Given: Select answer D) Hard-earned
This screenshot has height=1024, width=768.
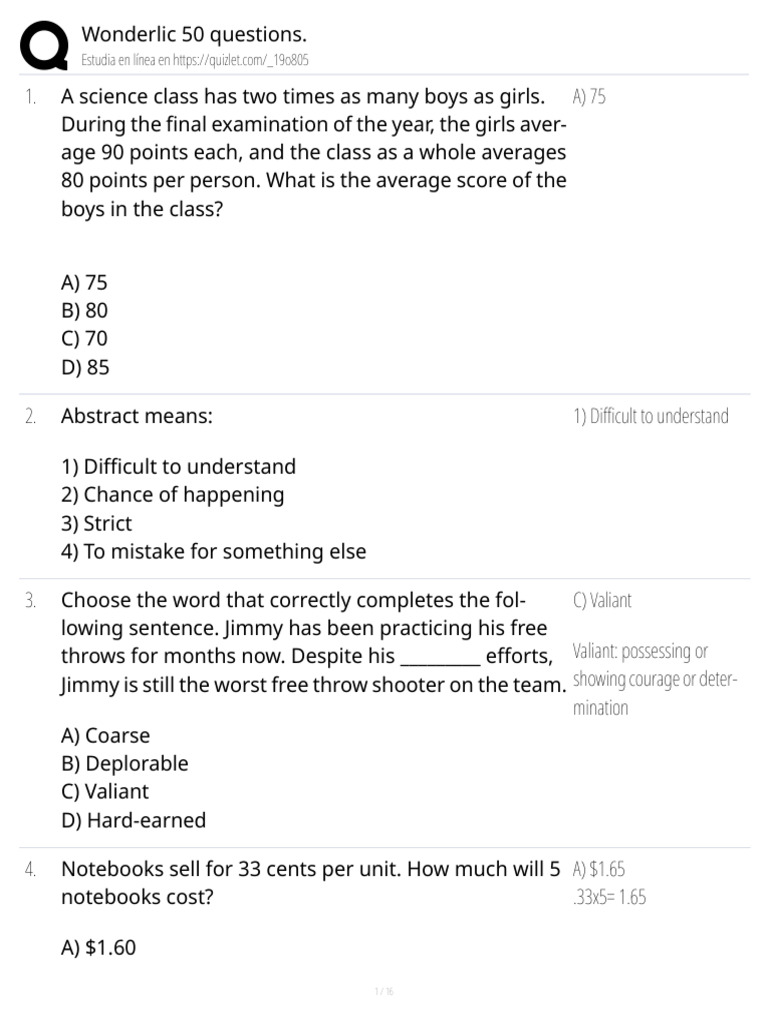Looking at the screenshot, I should click(x=133, y=820).
